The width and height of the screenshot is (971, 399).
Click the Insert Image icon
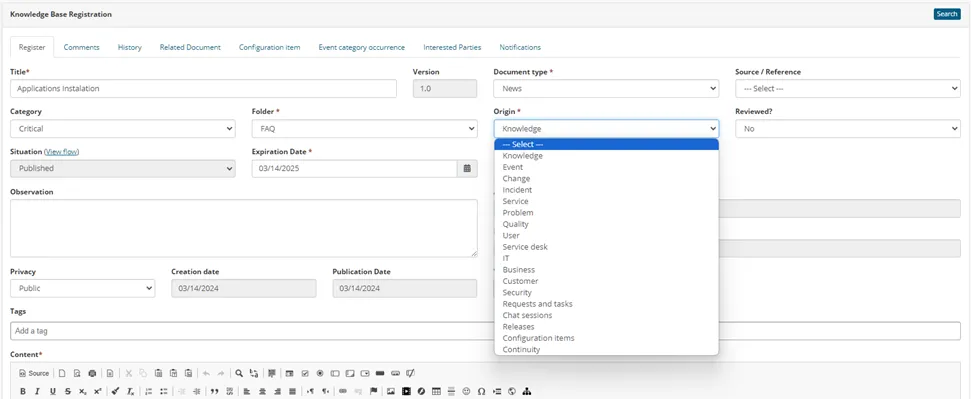tap(391, 391)
